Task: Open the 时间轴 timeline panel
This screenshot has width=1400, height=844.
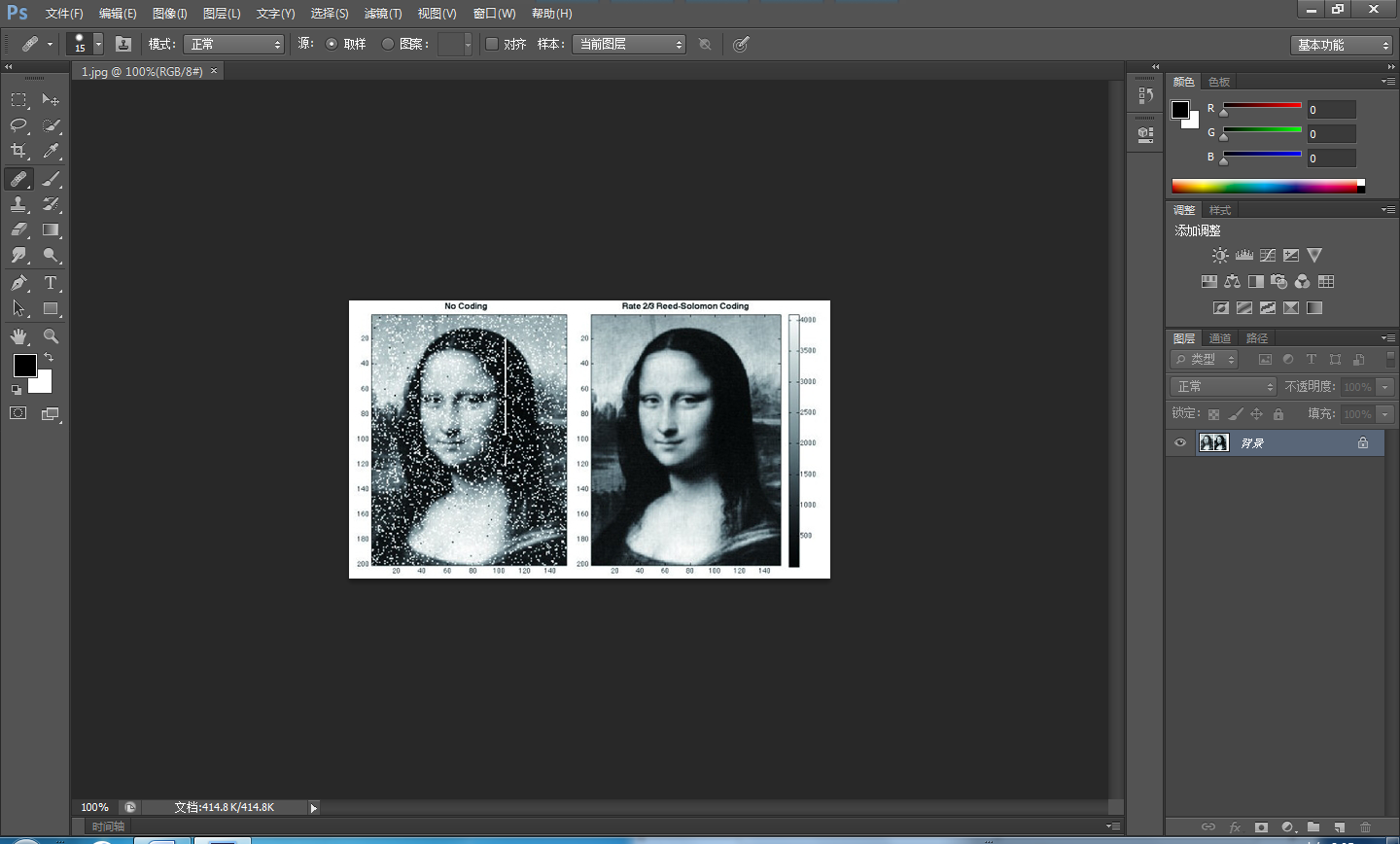Action: point(108,826)
